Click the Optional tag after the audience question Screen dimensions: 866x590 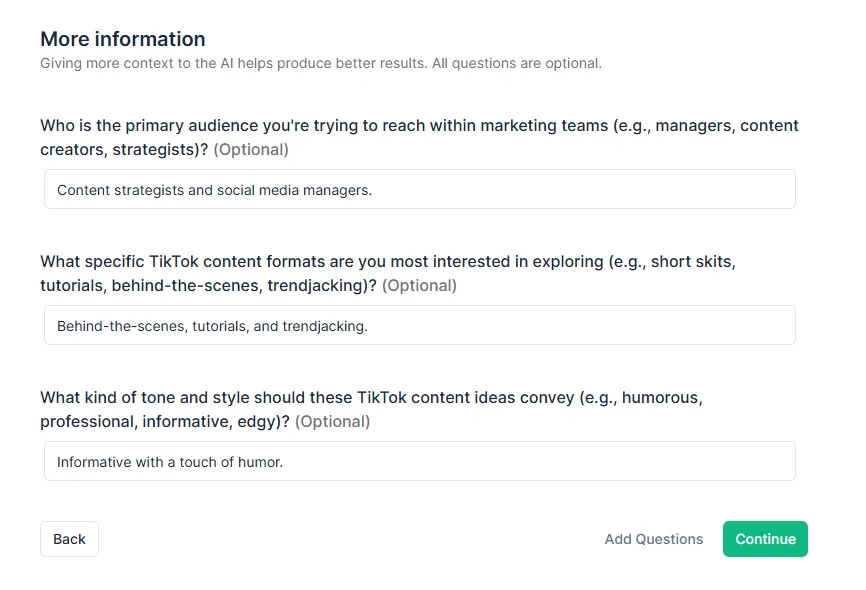(x=251, y=150)
